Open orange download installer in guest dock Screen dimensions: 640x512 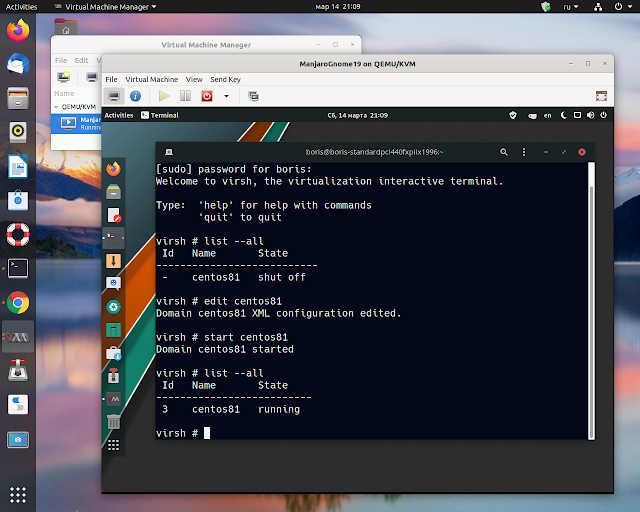[x=113, y=260]
